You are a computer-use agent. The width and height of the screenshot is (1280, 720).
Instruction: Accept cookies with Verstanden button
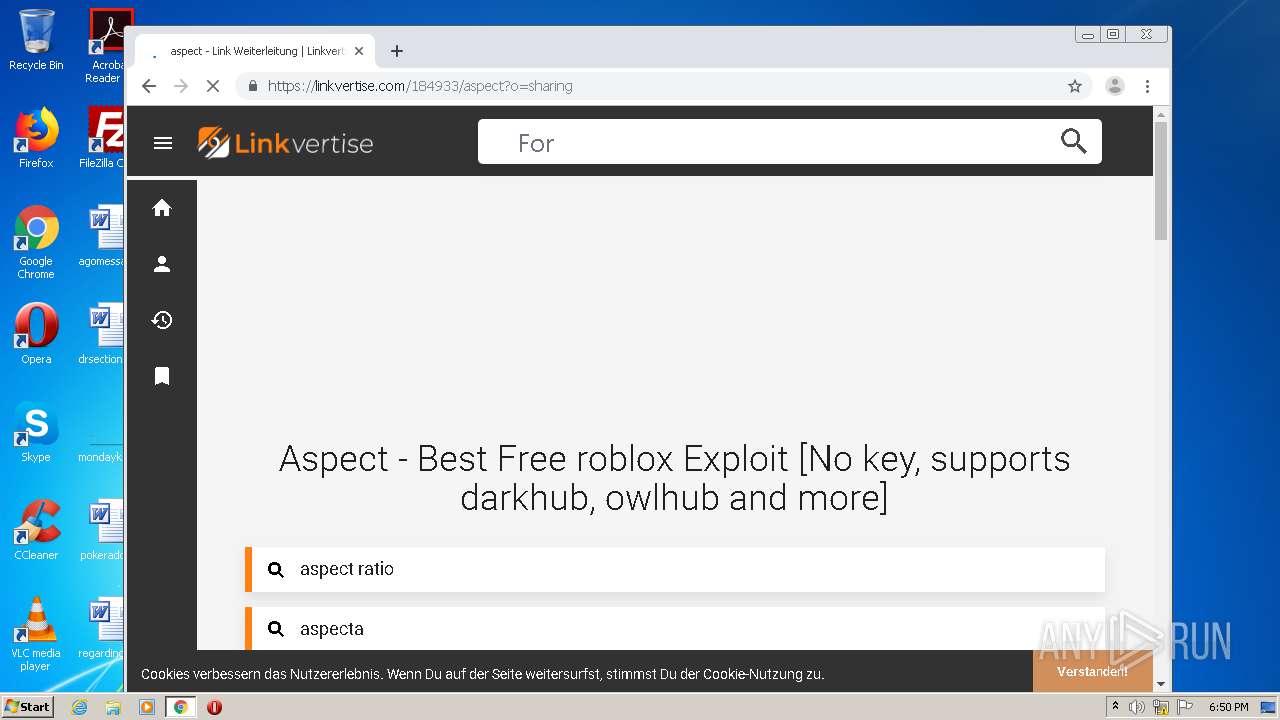1092,671
